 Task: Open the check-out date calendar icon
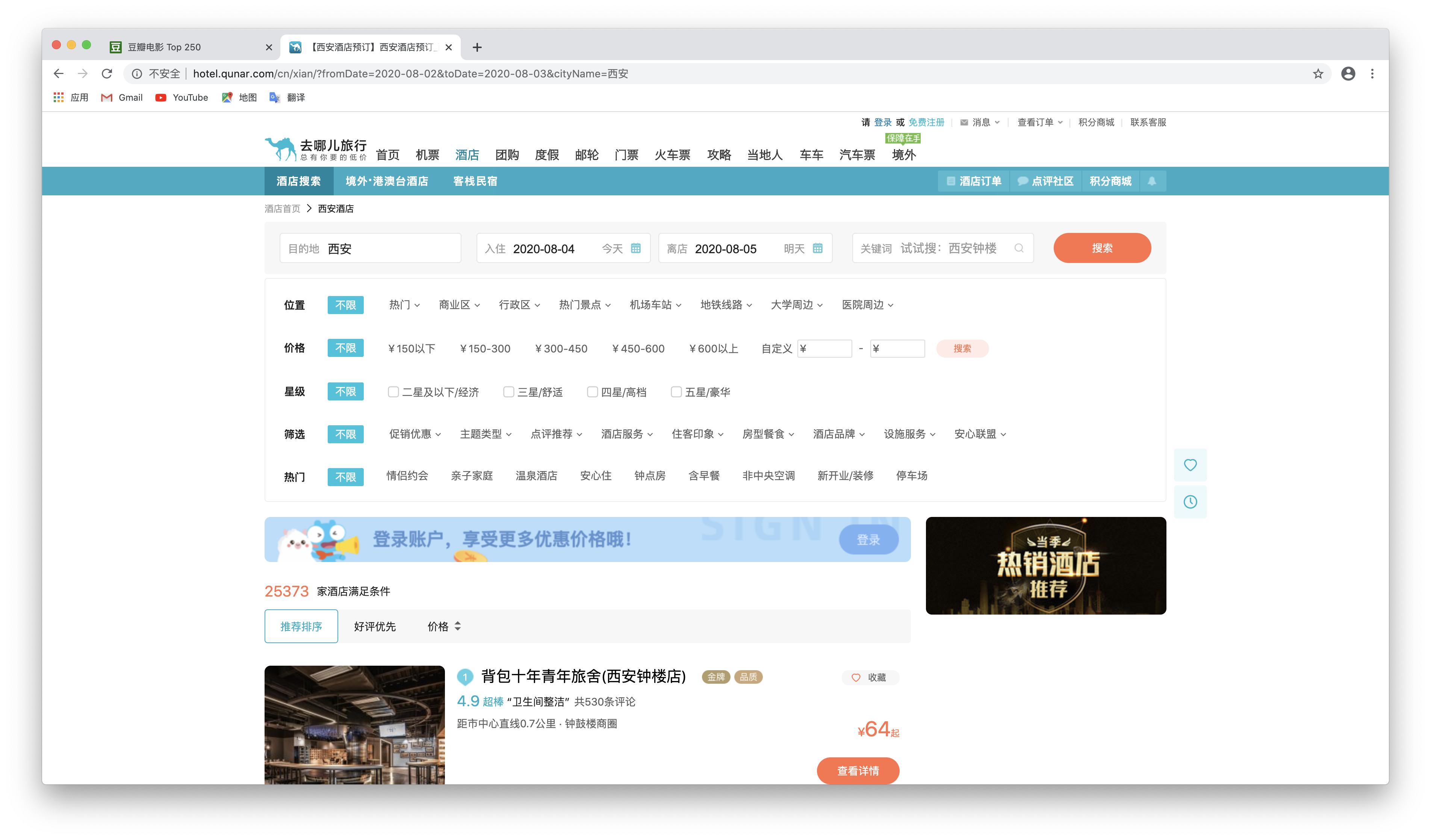point(818,248)
